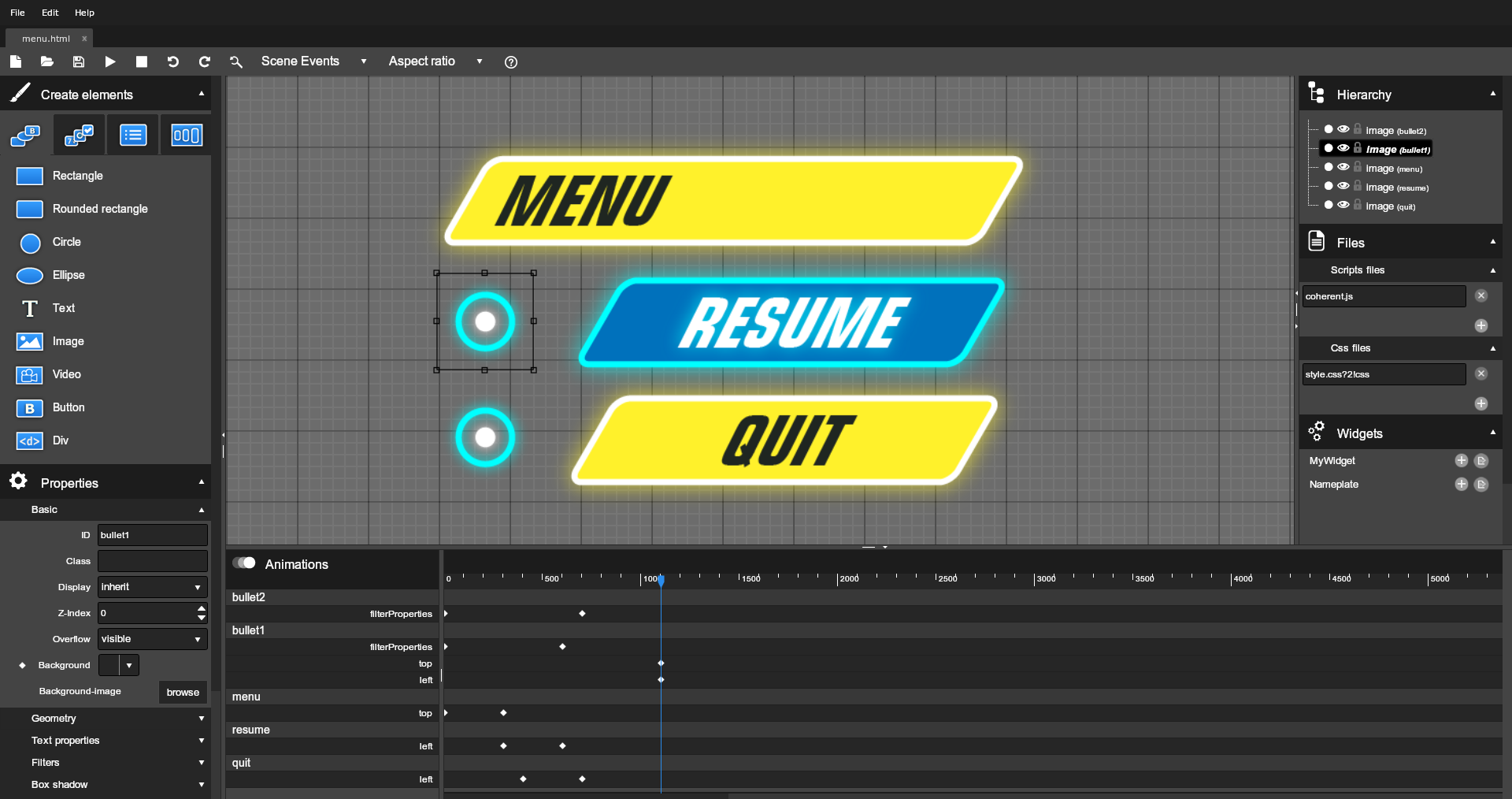Click the browse button for Background-image

point(183,693)
